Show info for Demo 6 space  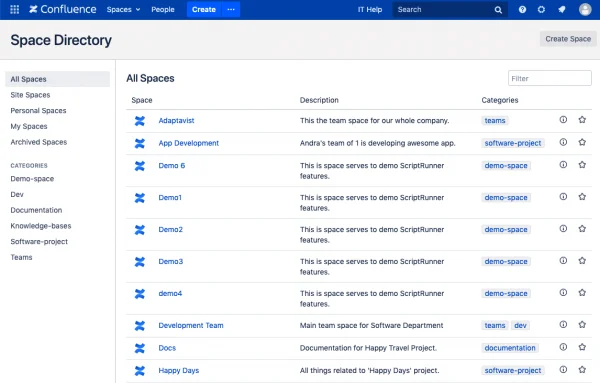tap(563, 165)
